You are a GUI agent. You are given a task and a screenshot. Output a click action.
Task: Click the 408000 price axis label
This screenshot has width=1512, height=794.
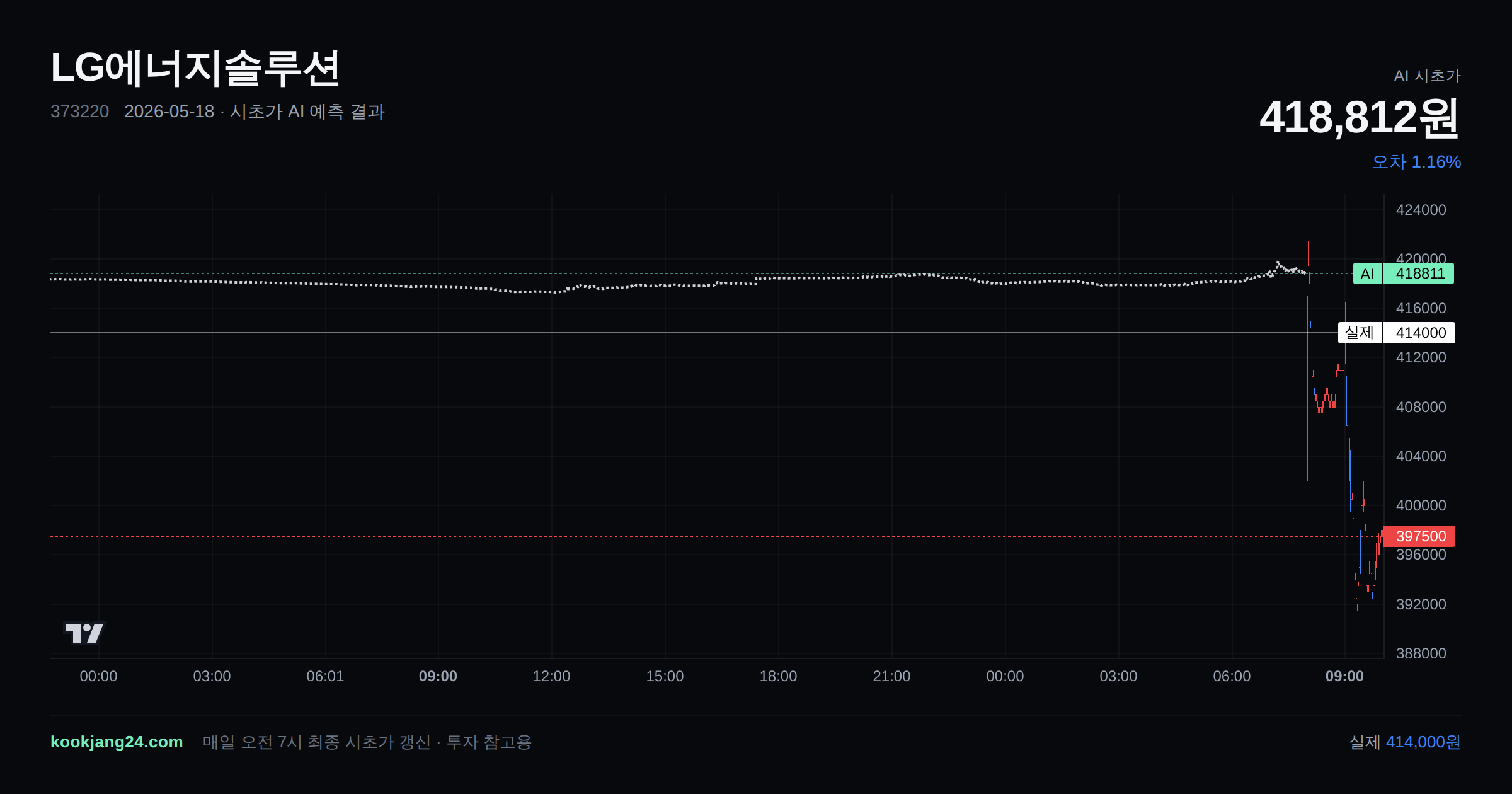pyautogui.click(x=1421, y=407)
